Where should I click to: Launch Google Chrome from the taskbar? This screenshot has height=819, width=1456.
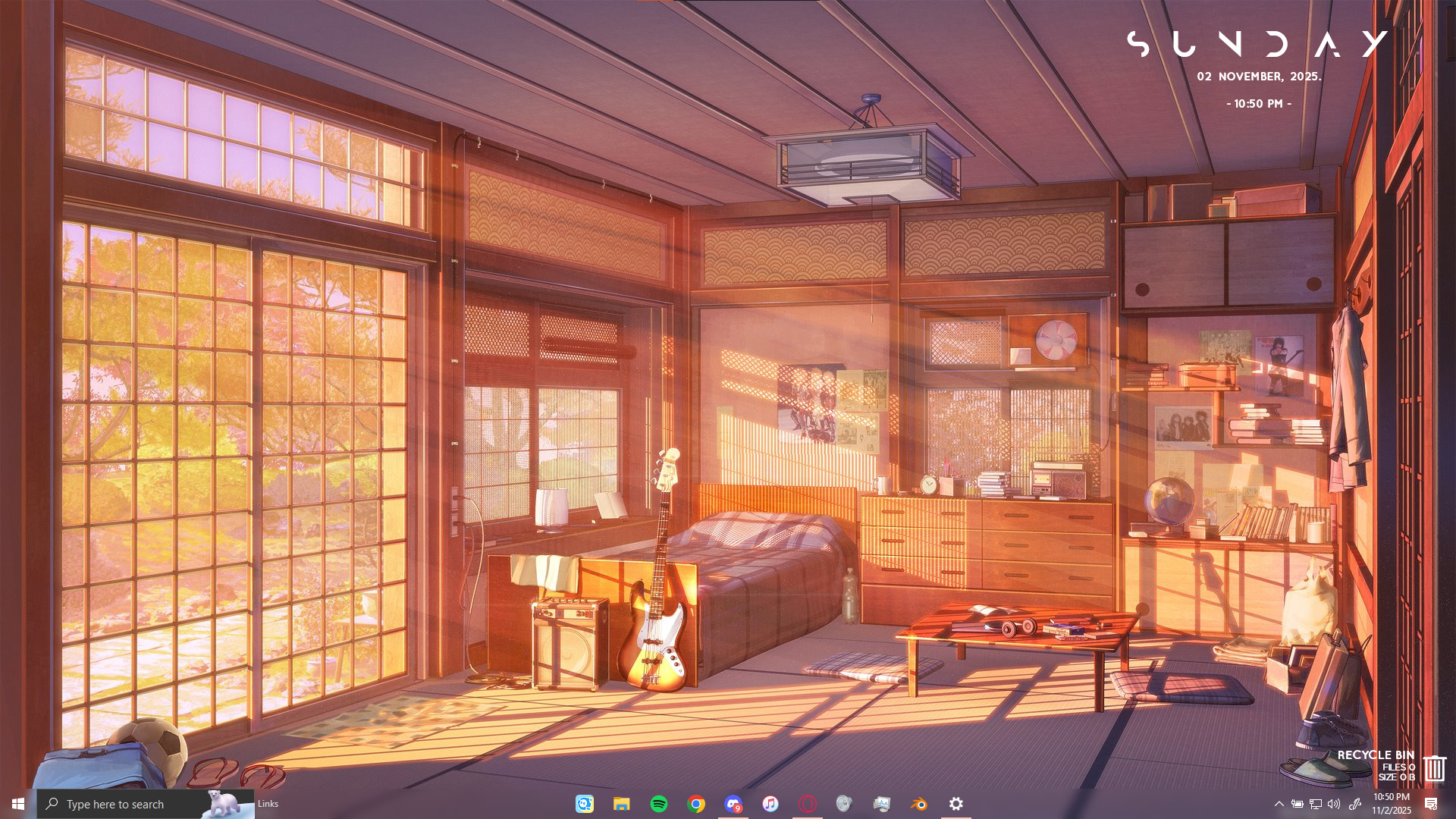(696, 804)
